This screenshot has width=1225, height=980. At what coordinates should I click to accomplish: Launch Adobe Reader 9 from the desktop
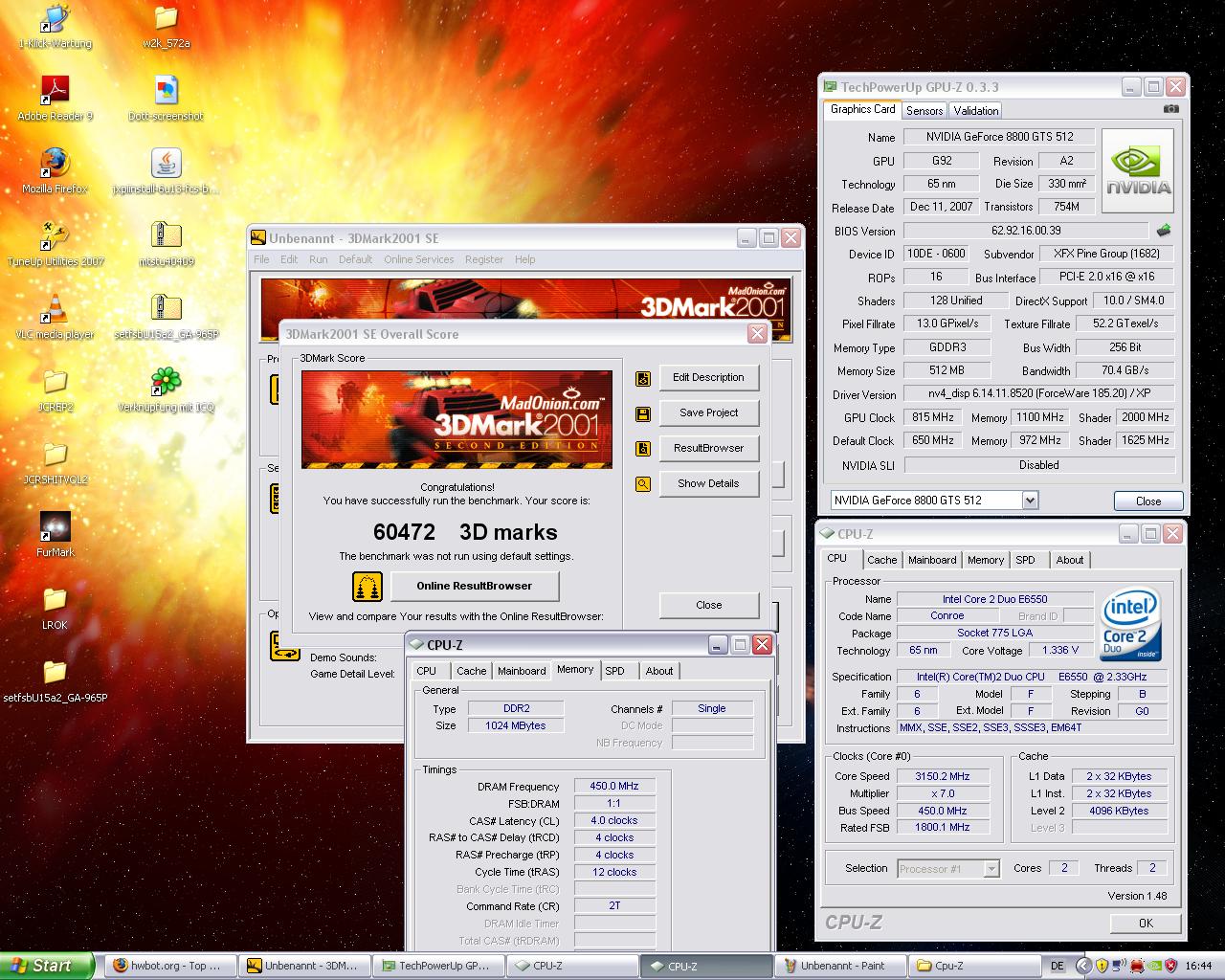click(56, 91)
